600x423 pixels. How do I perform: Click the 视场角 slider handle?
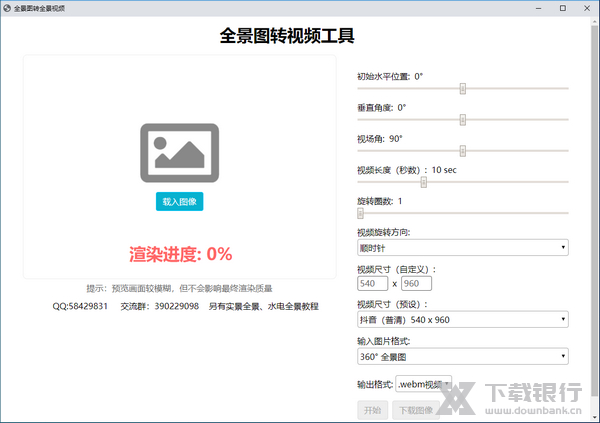463,150
